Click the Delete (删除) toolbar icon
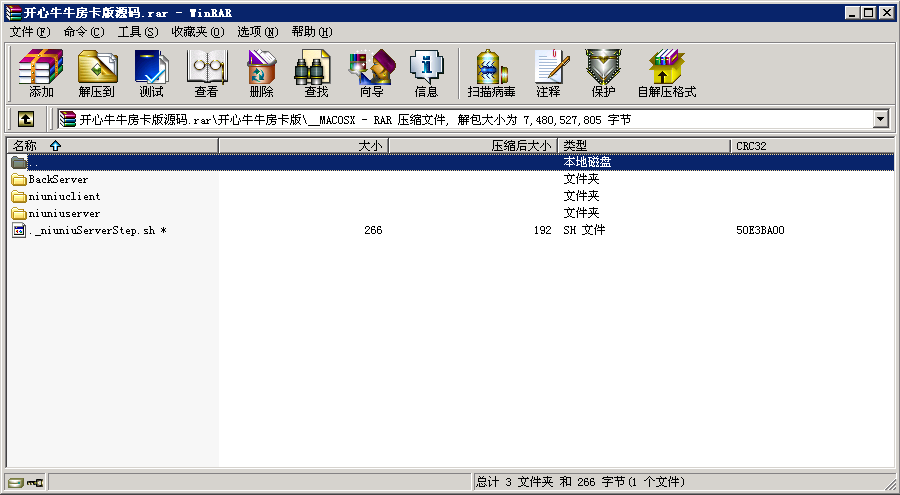This screenshot has width=900, height=495. click(261, 73)
